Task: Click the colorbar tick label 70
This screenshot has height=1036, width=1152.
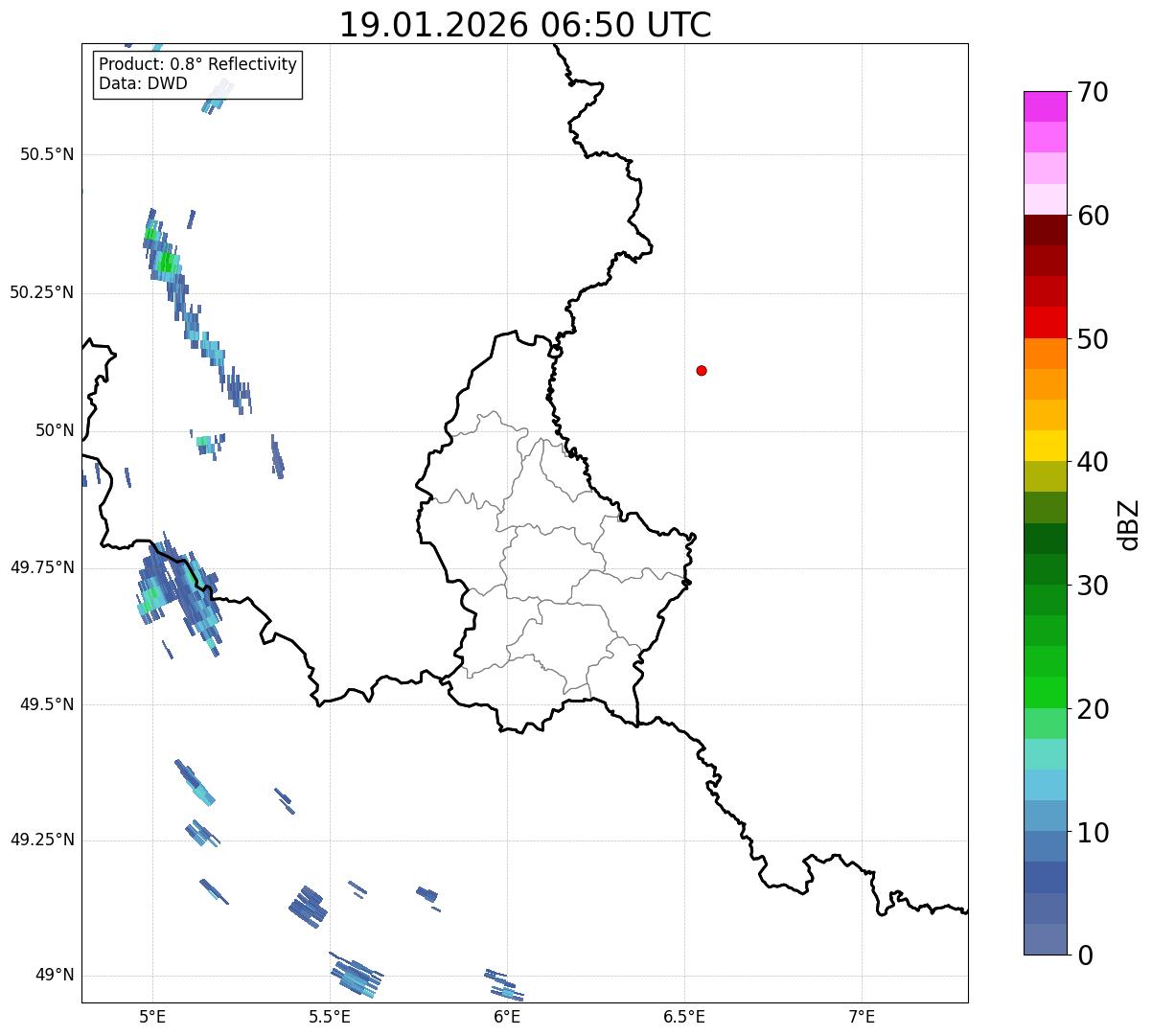Action: [x=1094, y=92]
